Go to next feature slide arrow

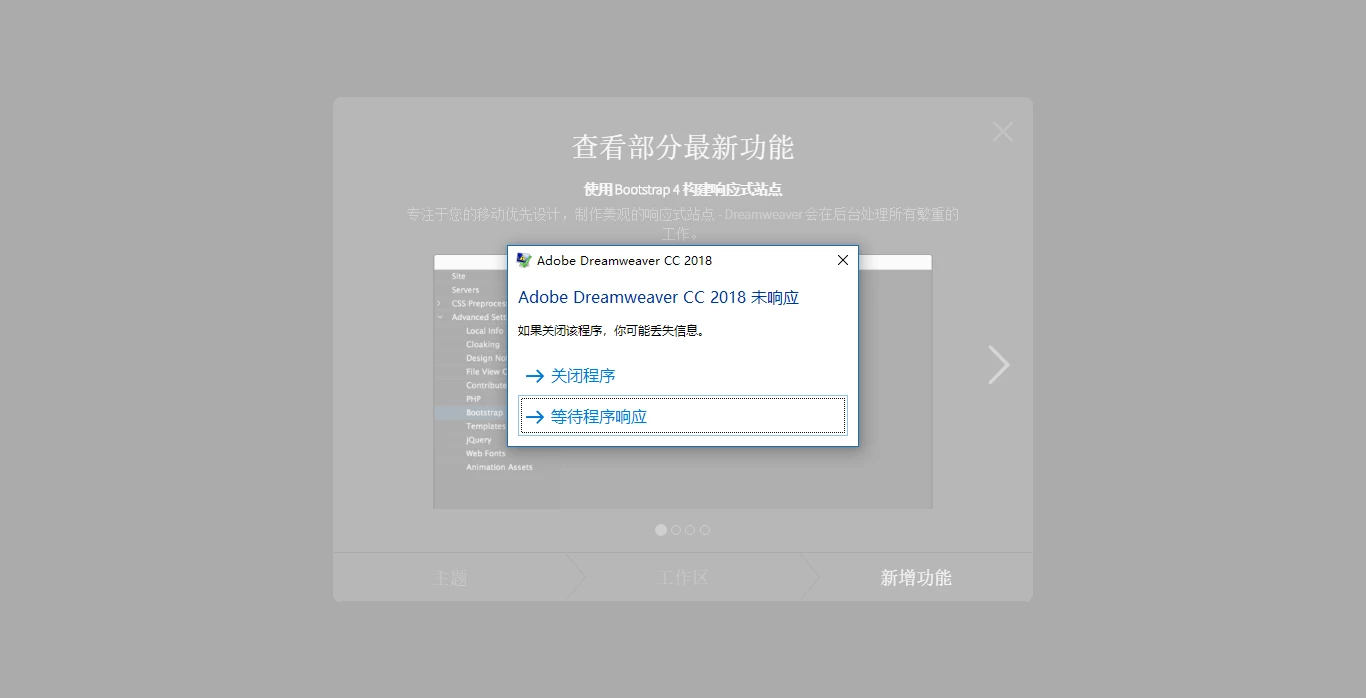(x=998, y=365)
